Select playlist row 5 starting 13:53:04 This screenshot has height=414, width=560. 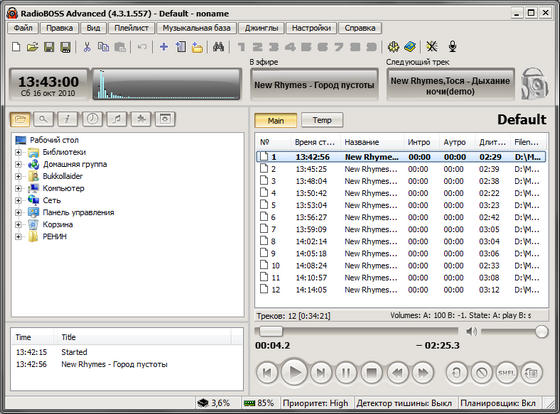point(401,205)
